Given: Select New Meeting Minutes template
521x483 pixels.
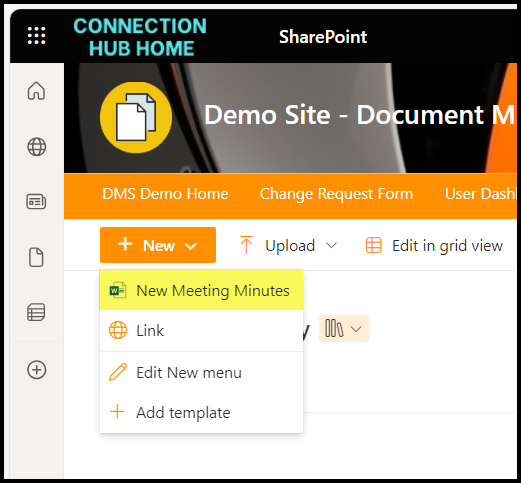Looking at the screenshot, I should [x=201, y=290].
